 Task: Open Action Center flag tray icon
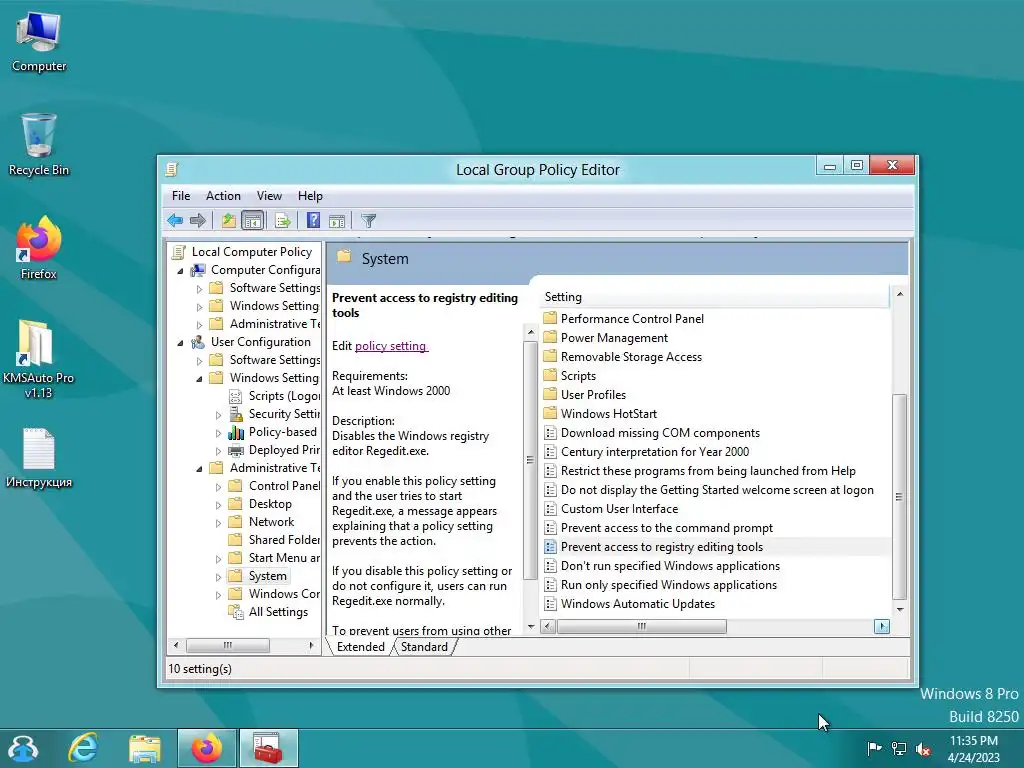coord(873,748)
